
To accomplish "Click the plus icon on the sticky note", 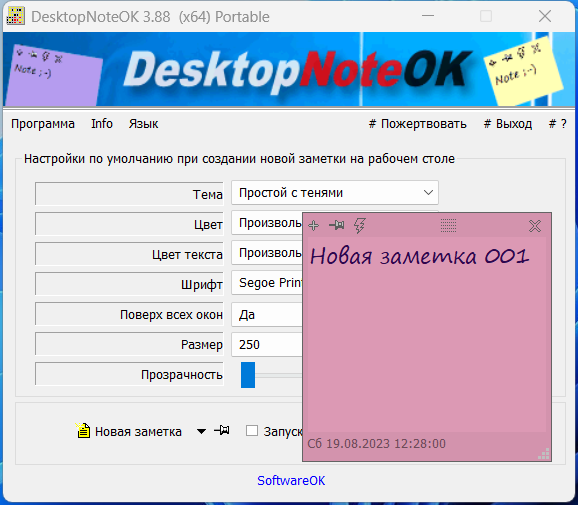I will pos(314,225).
